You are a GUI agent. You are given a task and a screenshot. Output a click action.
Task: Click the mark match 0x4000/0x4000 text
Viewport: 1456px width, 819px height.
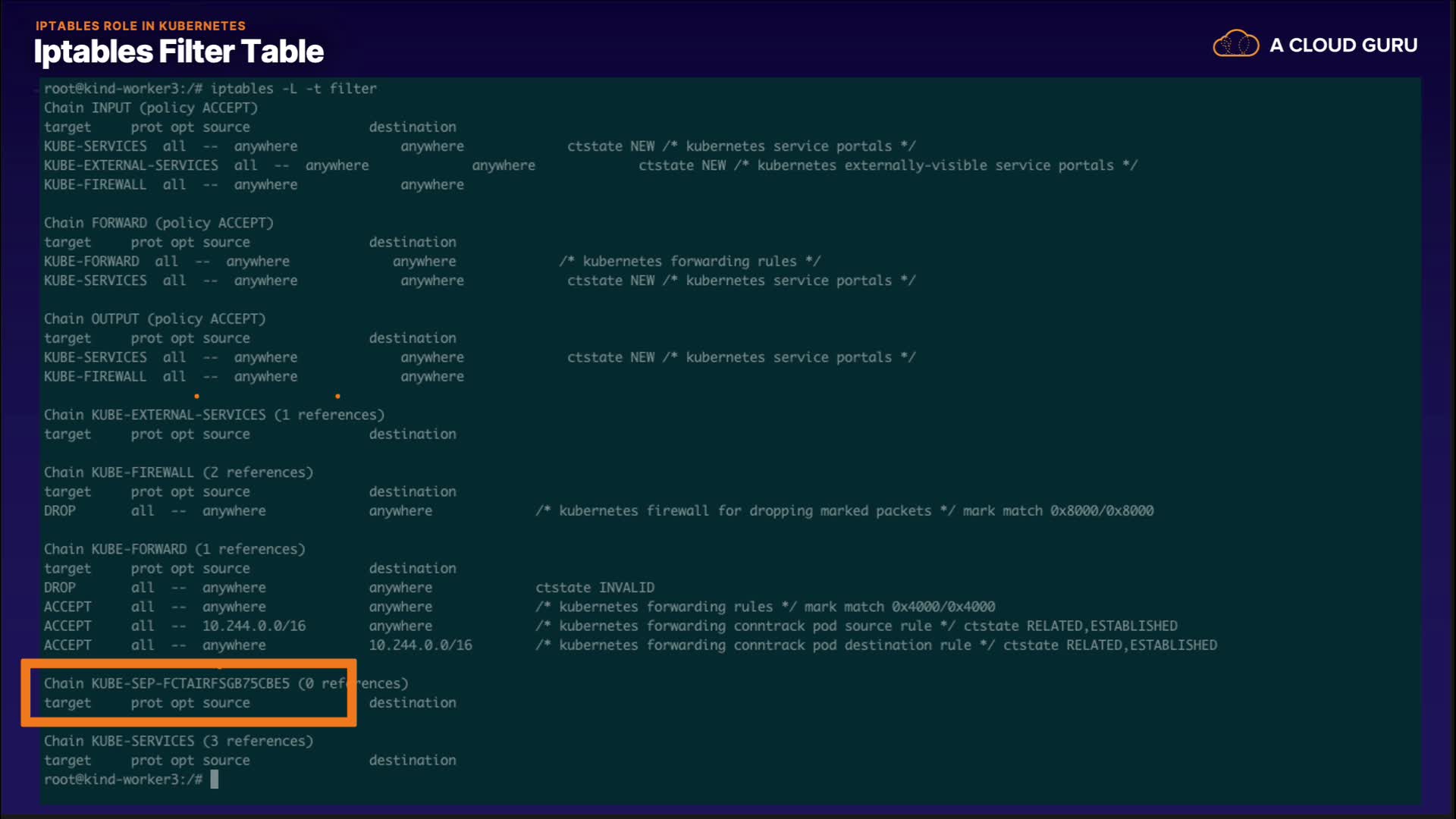coord(899,607)
